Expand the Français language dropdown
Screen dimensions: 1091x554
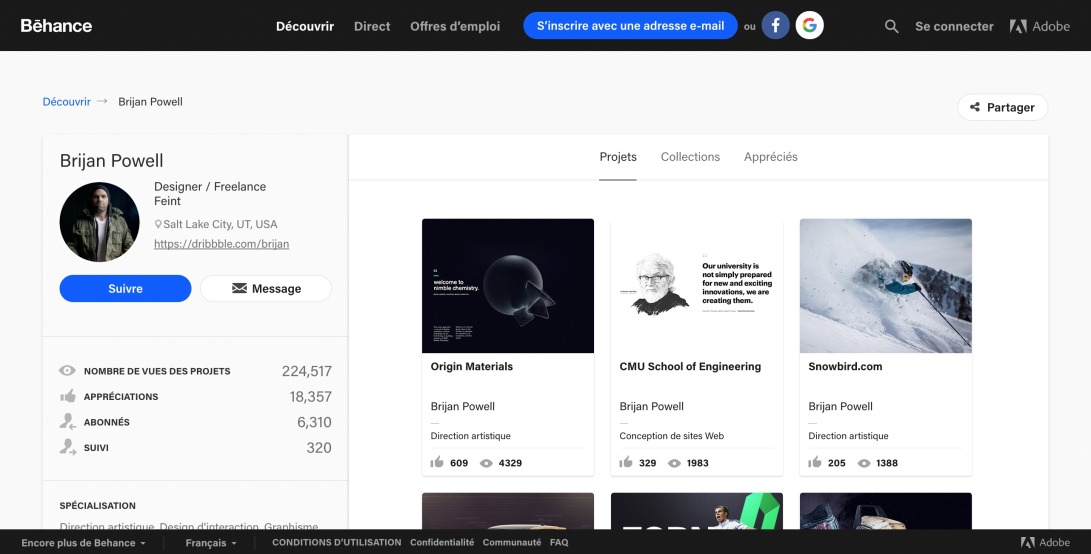coord(211,543)
